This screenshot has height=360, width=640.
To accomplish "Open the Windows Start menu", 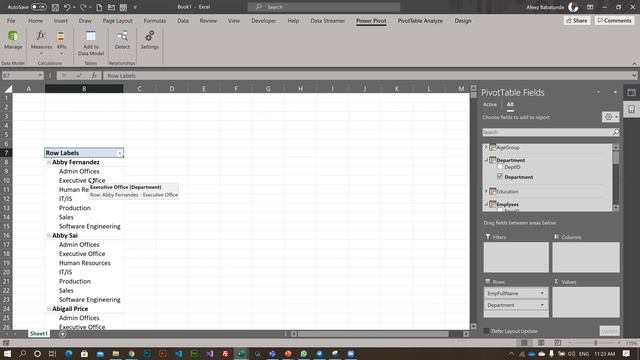I will pyautogui.click(x=7, y=353).
